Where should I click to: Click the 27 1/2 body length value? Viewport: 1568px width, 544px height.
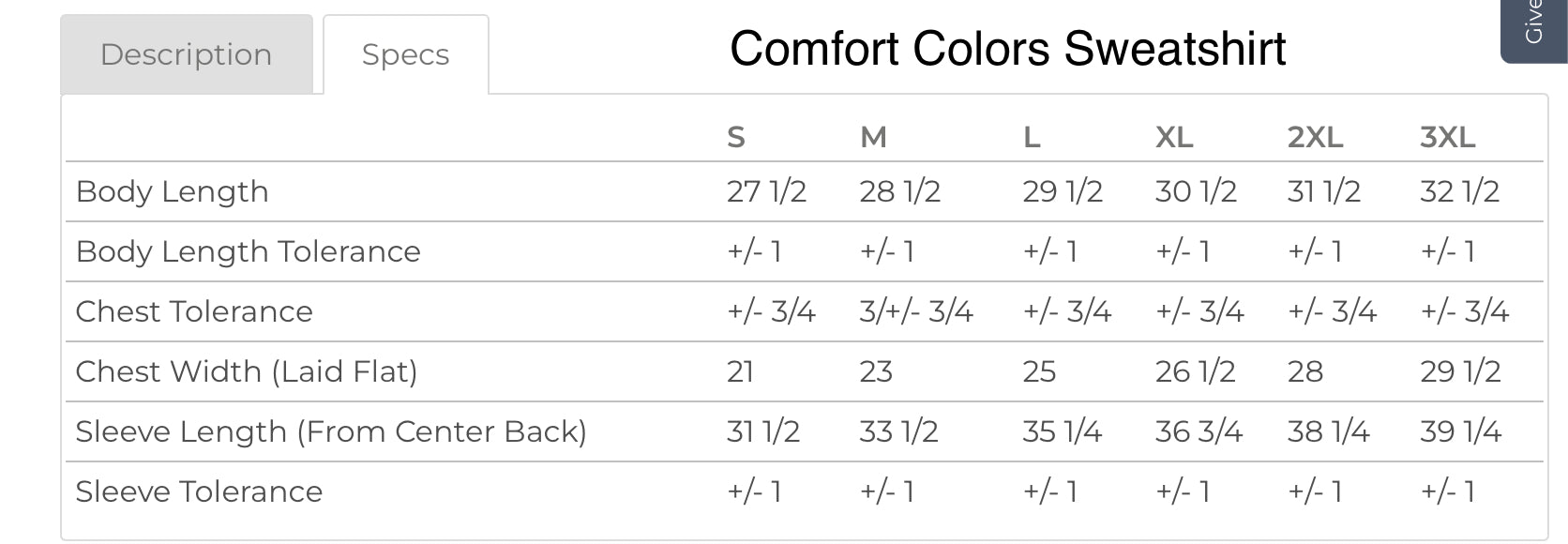[766, 191]
